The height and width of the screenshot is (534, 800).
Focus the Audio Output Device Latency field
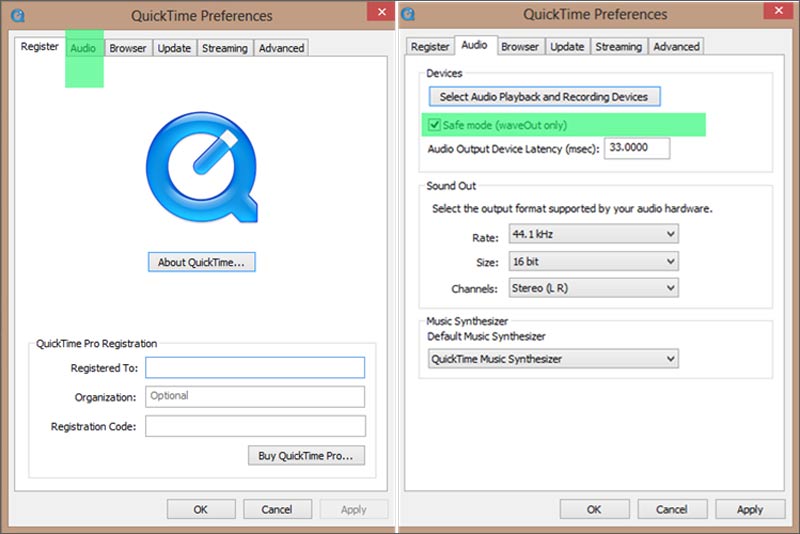pos(636,148)
